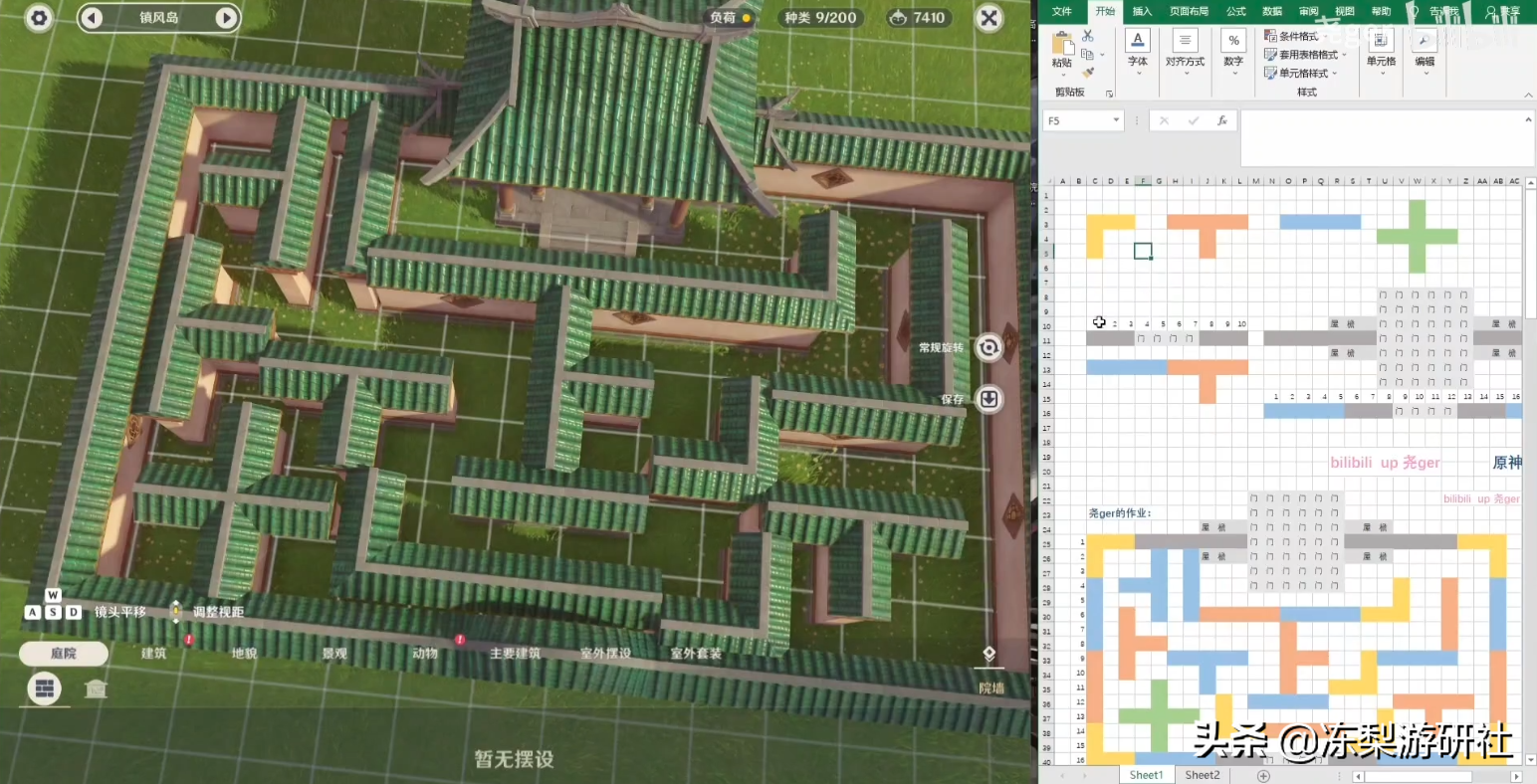Open the Name Box dropdown arrow
The width and height of the screenshot is (1537, 784).
point(1116,120)
